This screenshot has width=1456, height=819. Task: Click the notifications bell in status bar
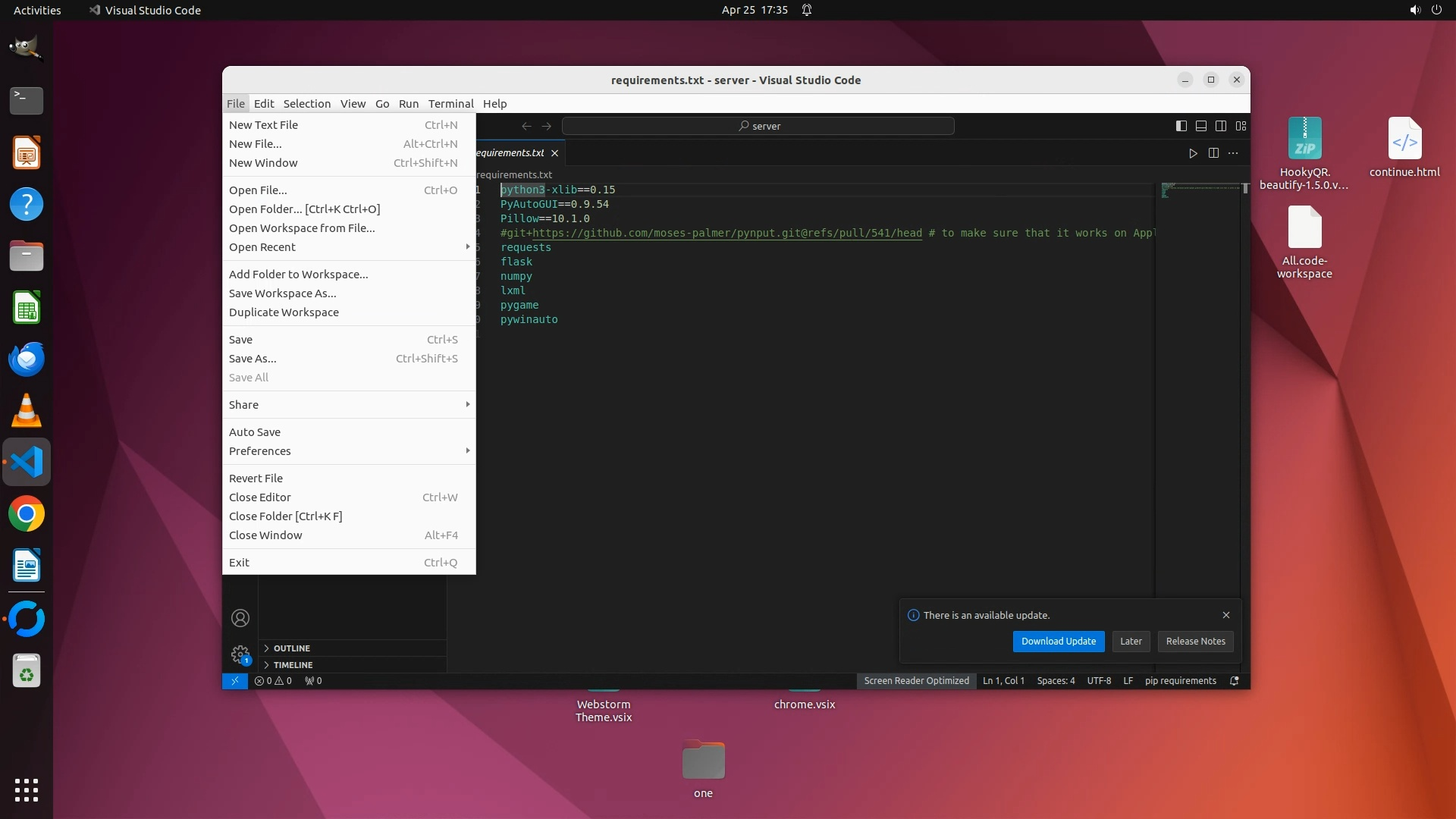(1234, 681)
